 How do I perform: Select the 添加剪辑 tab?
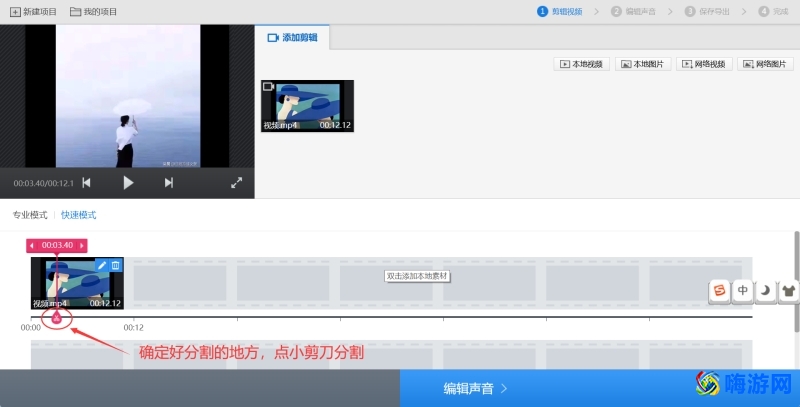pos(292,38)
